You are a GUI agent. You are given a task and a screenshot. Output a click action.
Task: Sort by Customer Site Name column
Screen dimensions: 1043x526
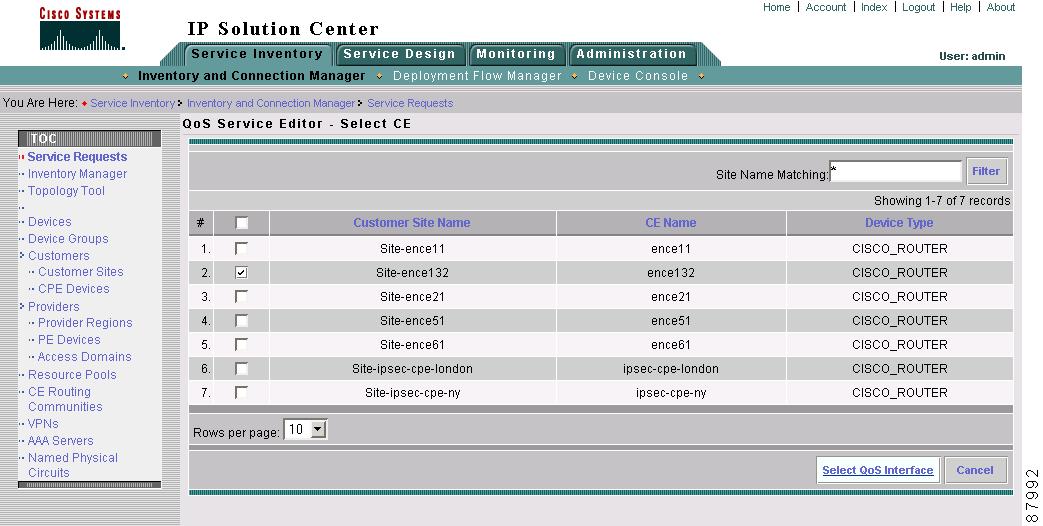(412, 223)
